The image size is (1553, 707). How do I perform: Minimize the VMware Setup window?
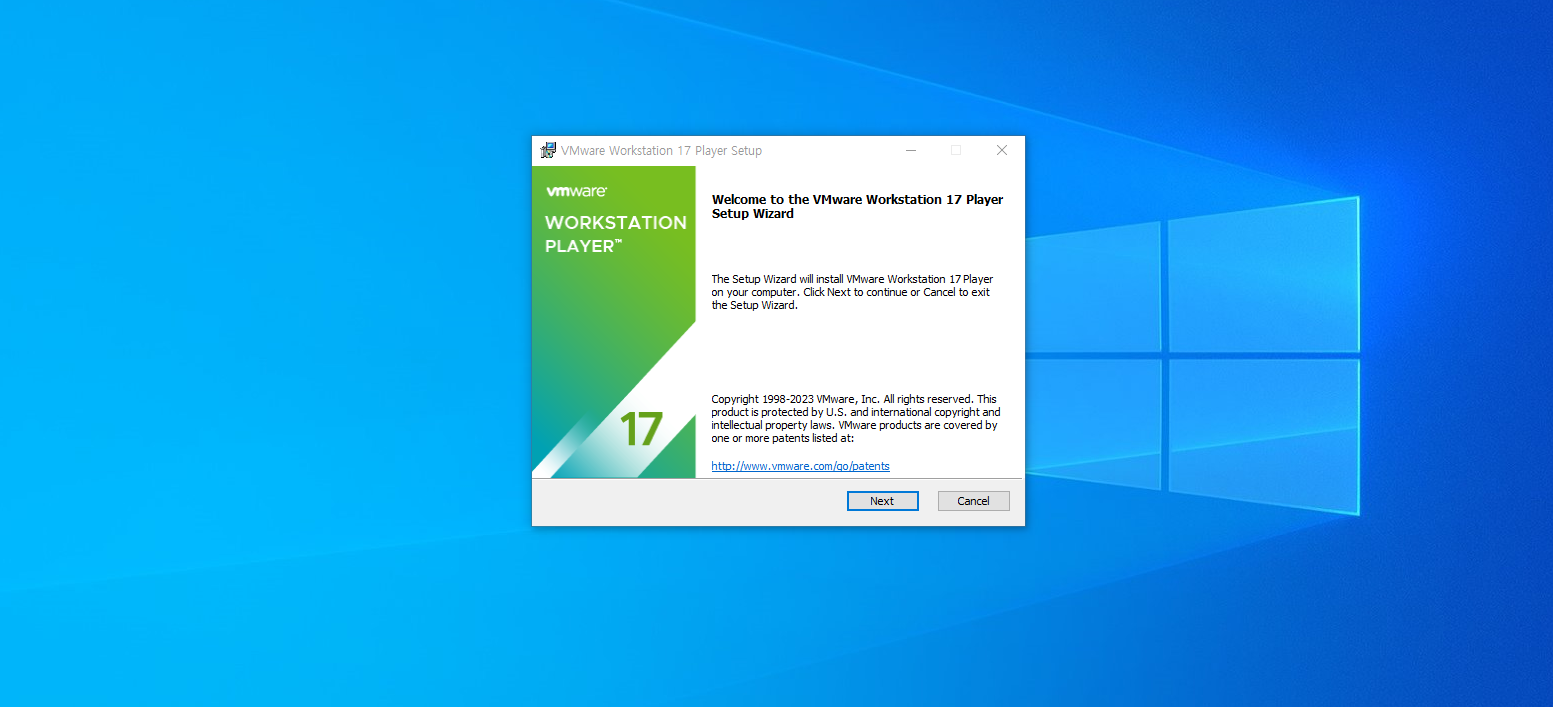910,150
